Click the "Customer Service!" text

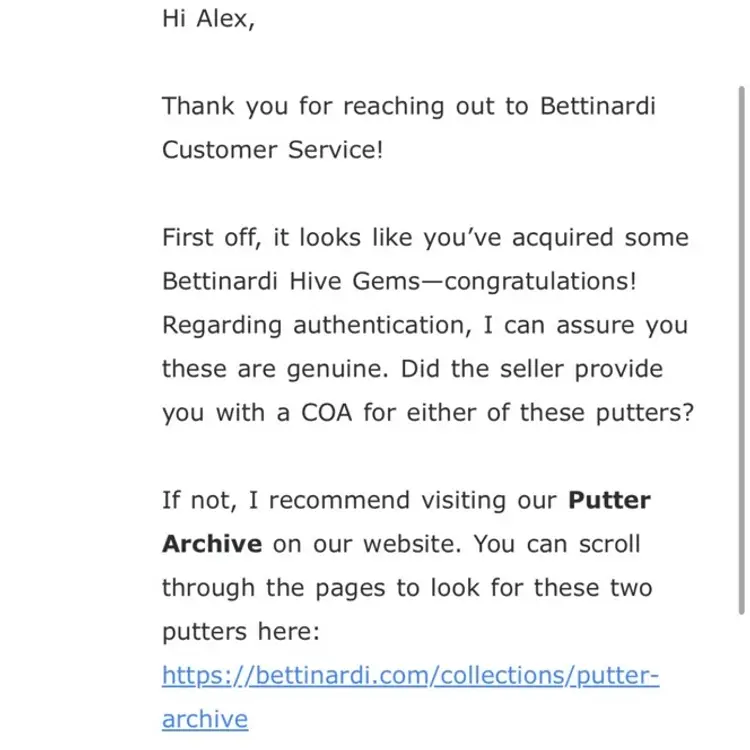click(x=272, y=150)
